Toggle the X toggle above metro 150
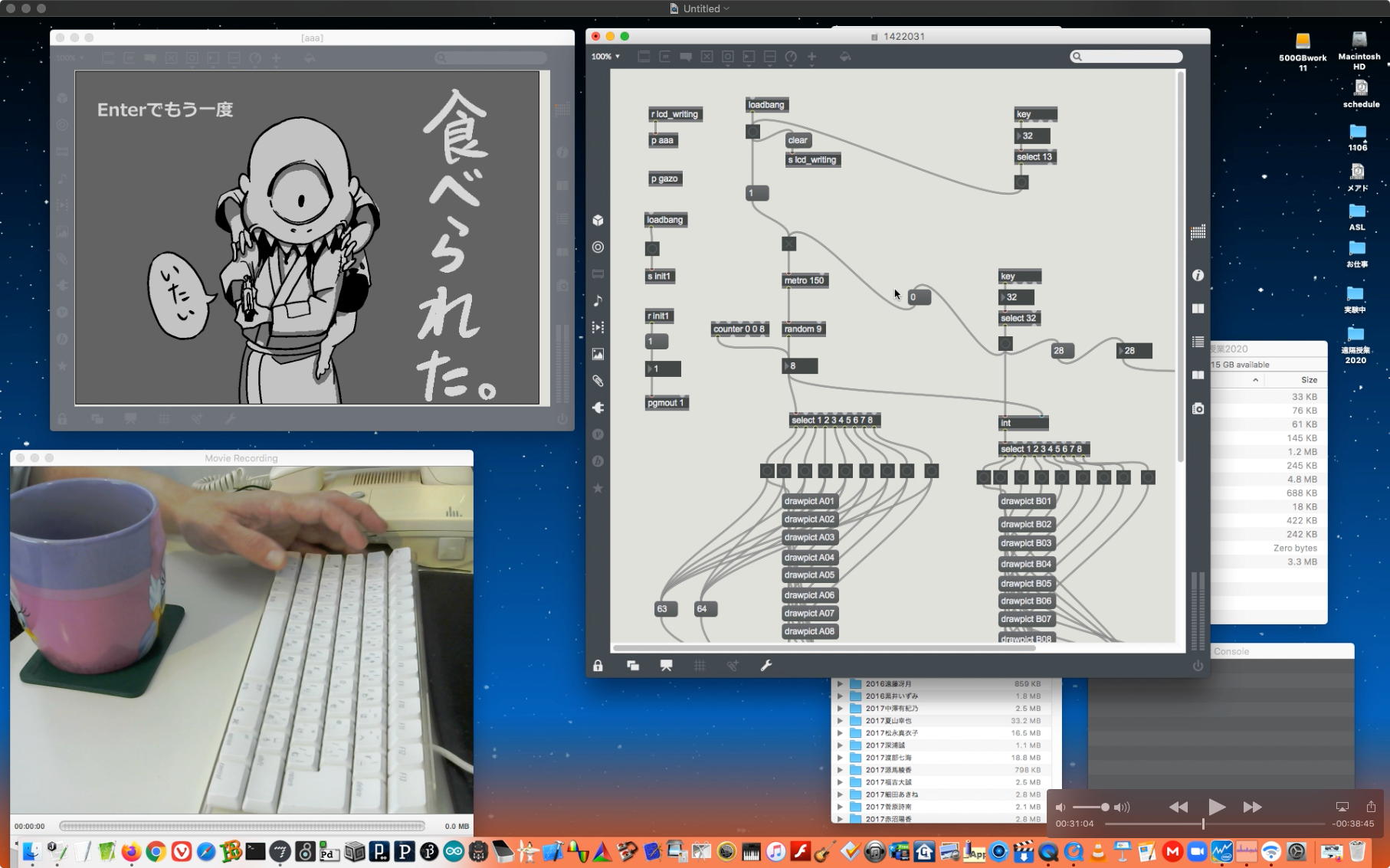This screenshot has width=1390, height=868. click(788, 244)
